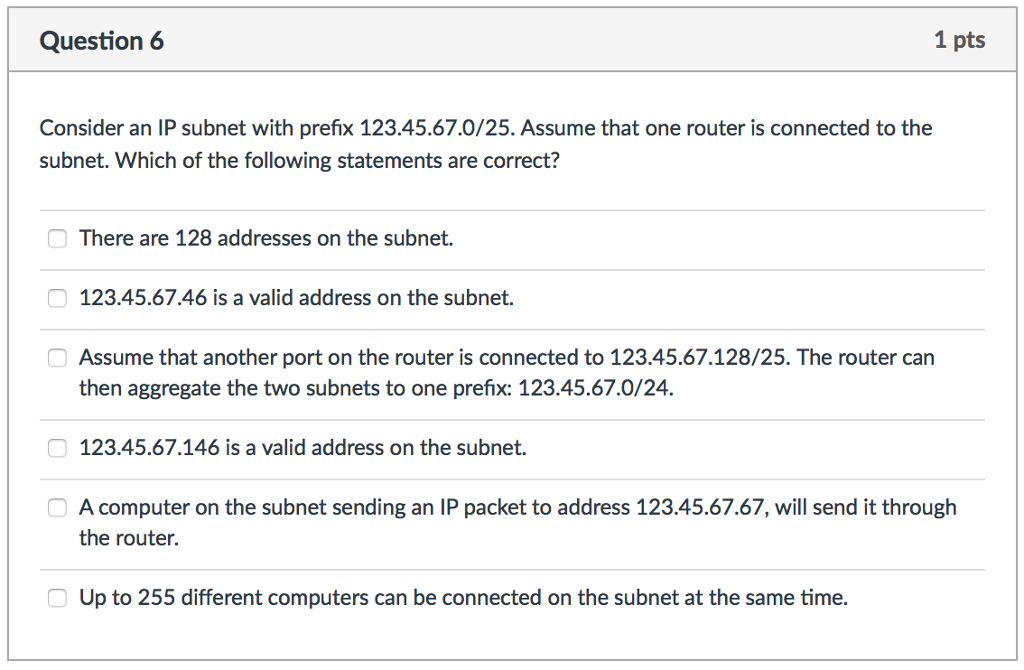
Task: Check the option about sending packets to 123.45.67.67
Action: [x=57, y=507]
